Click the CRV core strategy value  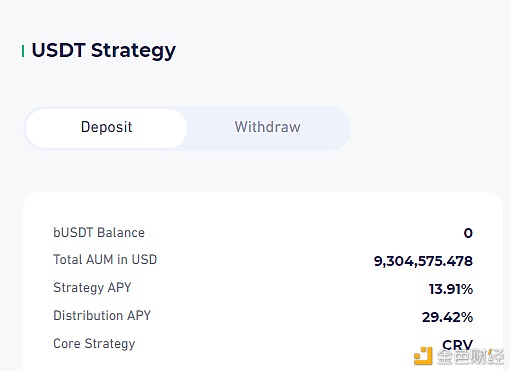[x=457, y=344]
